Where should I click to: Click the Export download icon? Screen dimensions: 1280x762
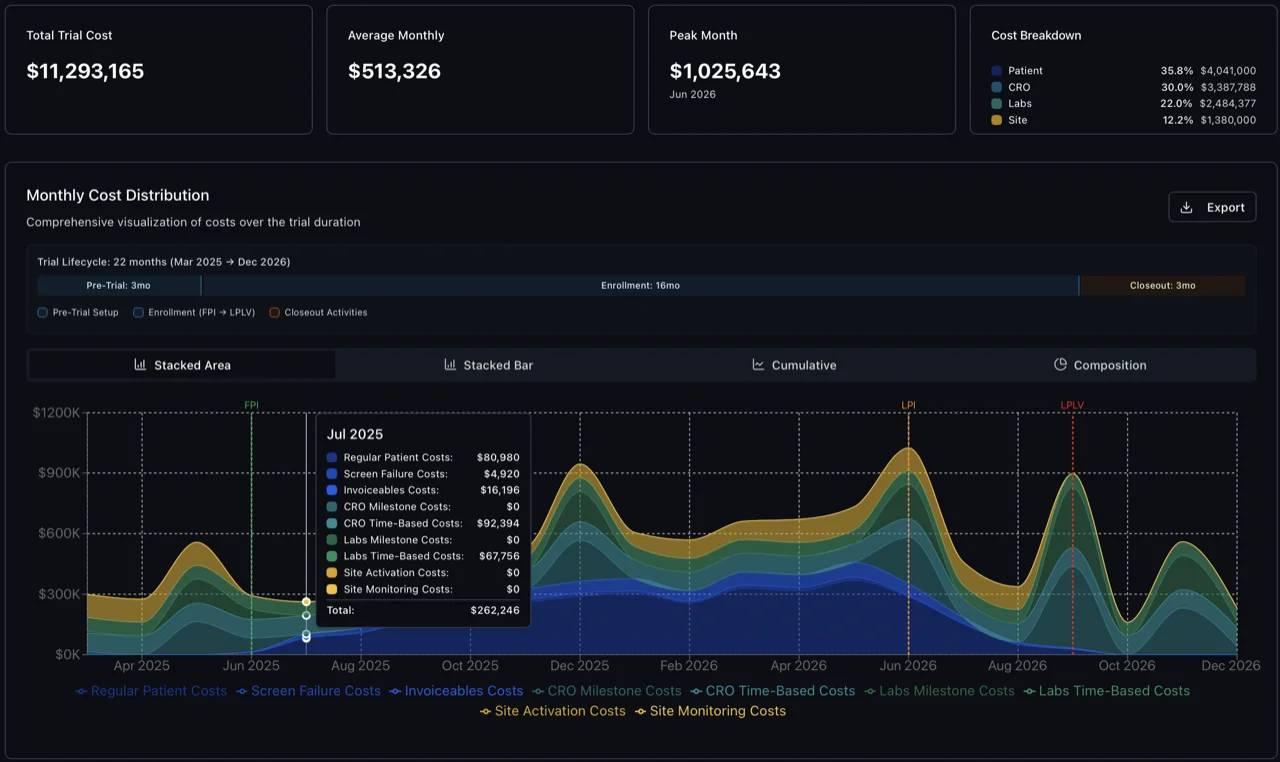(1189, 207)
